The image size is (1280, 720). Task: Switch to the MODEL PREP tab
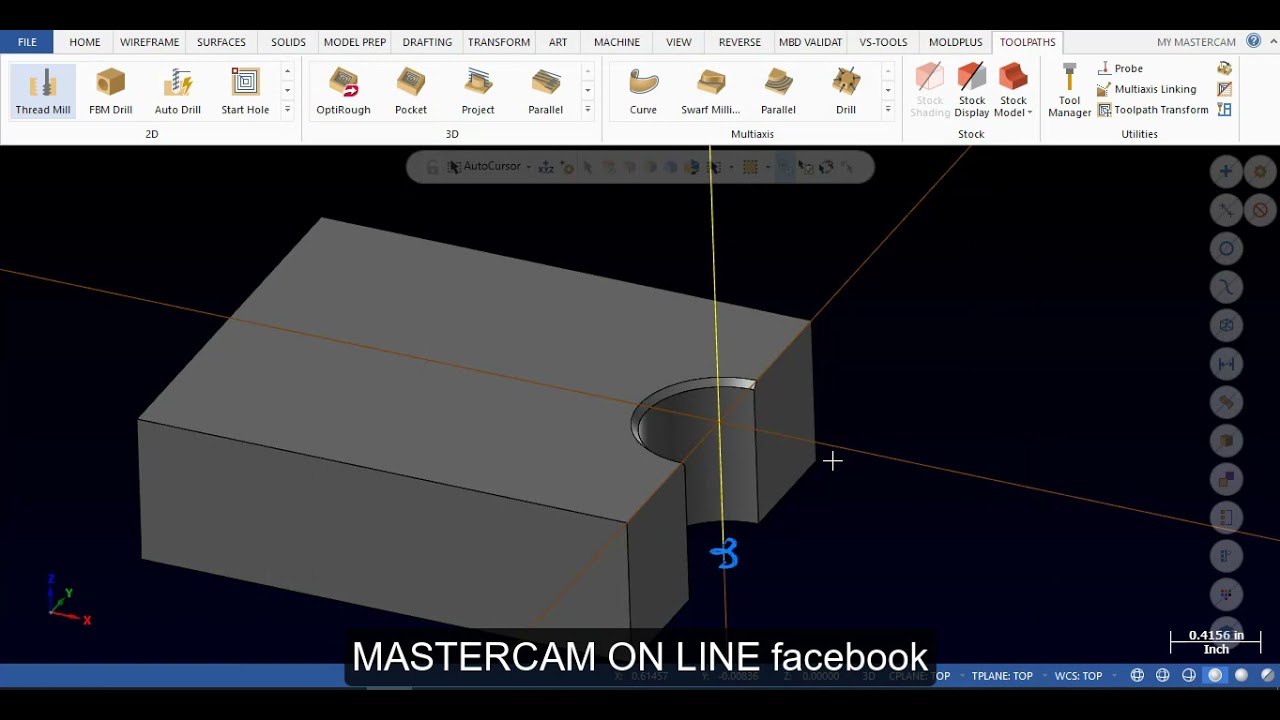tap(355, 42)
